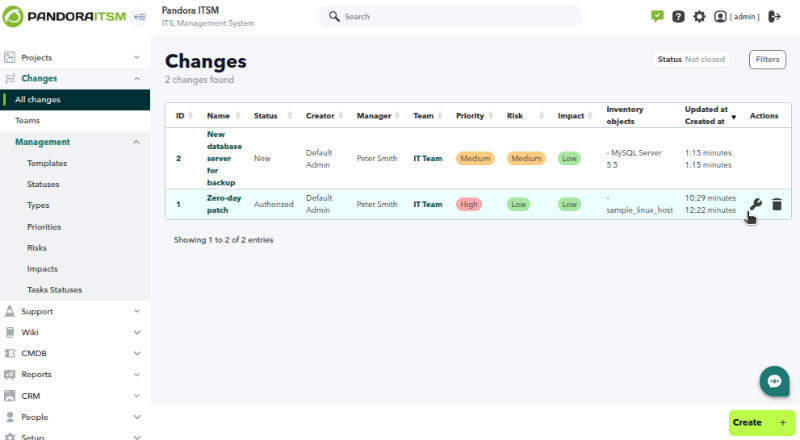Viewport: 800px width, 440px height.
Task: Sort the table by Priority column
Action: [x=474, y=116]
